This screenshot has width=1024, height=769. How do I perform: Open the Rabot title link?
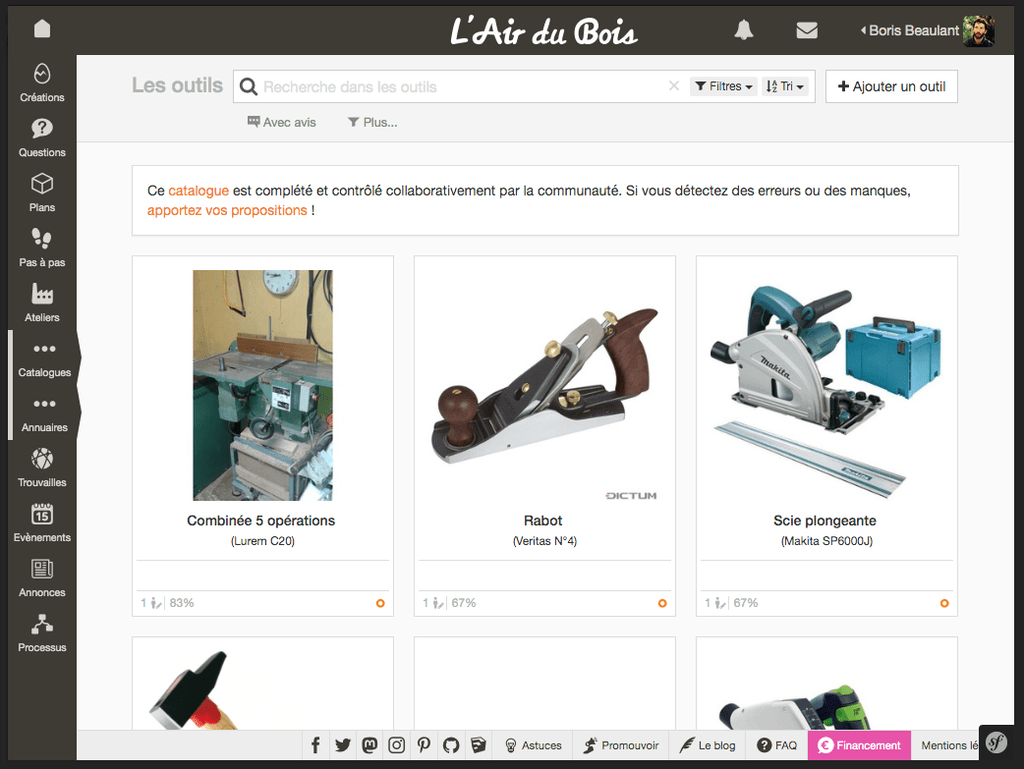pos(543,520)
